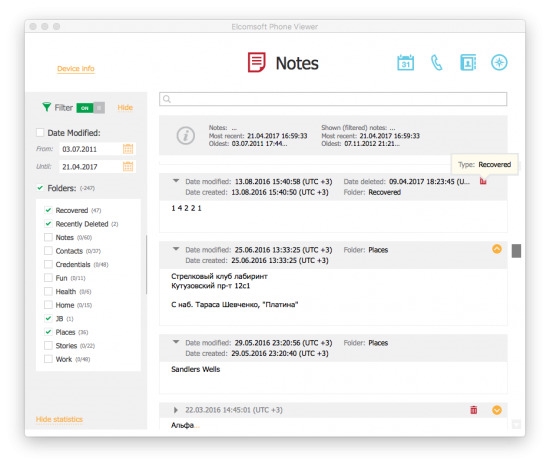Image resolution: width=550 pixels, height=466 pixels.
Task: Uncheck the Places folder checkbox
Action: 48,332
